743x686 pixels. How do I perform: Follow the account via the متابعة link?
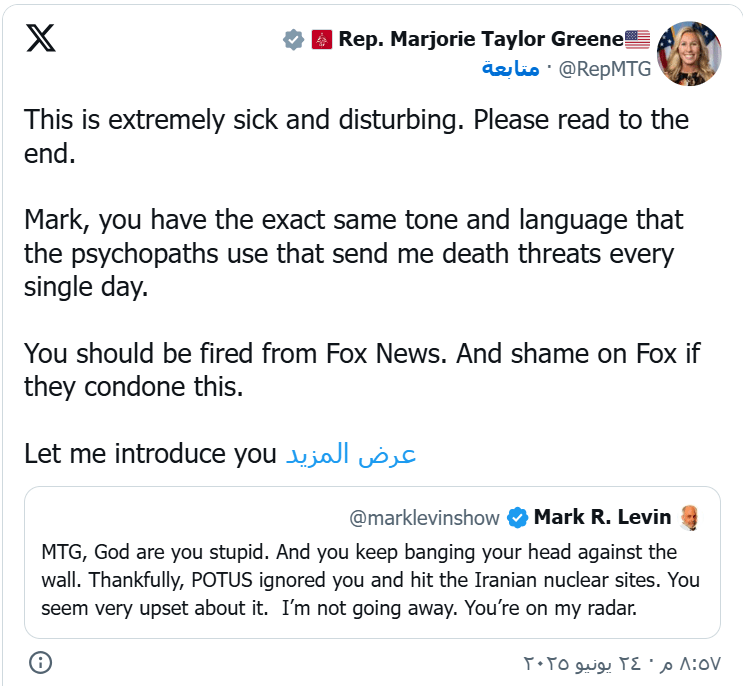[x=510, y=69]
